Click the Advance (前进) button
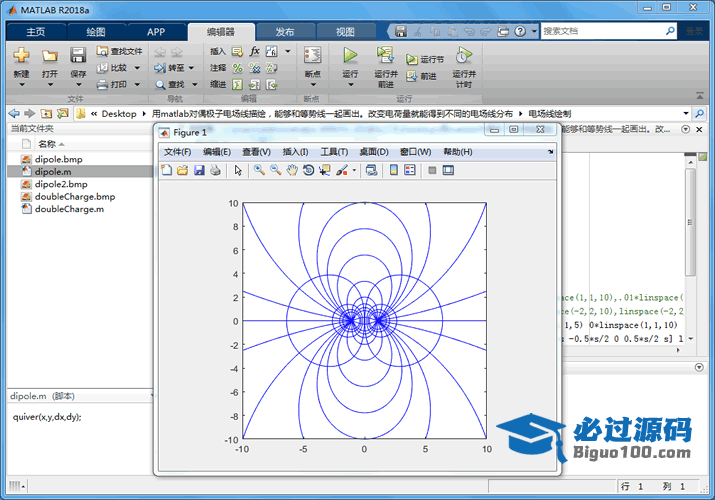 coord(421,76)
